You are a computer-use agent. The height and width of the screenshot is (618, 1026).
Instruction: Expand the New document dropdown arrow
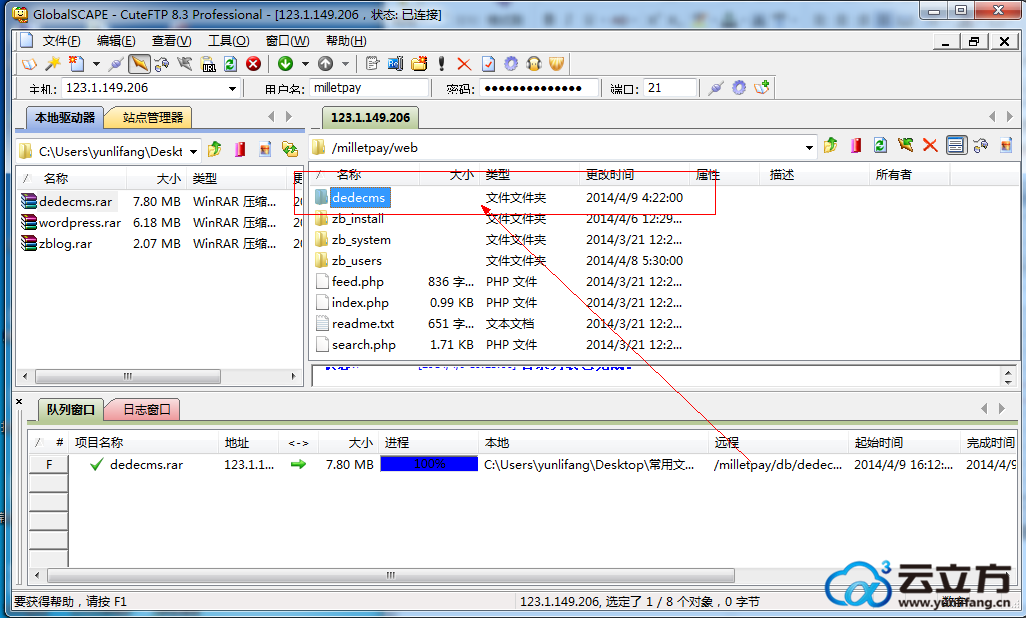[96, 64]
